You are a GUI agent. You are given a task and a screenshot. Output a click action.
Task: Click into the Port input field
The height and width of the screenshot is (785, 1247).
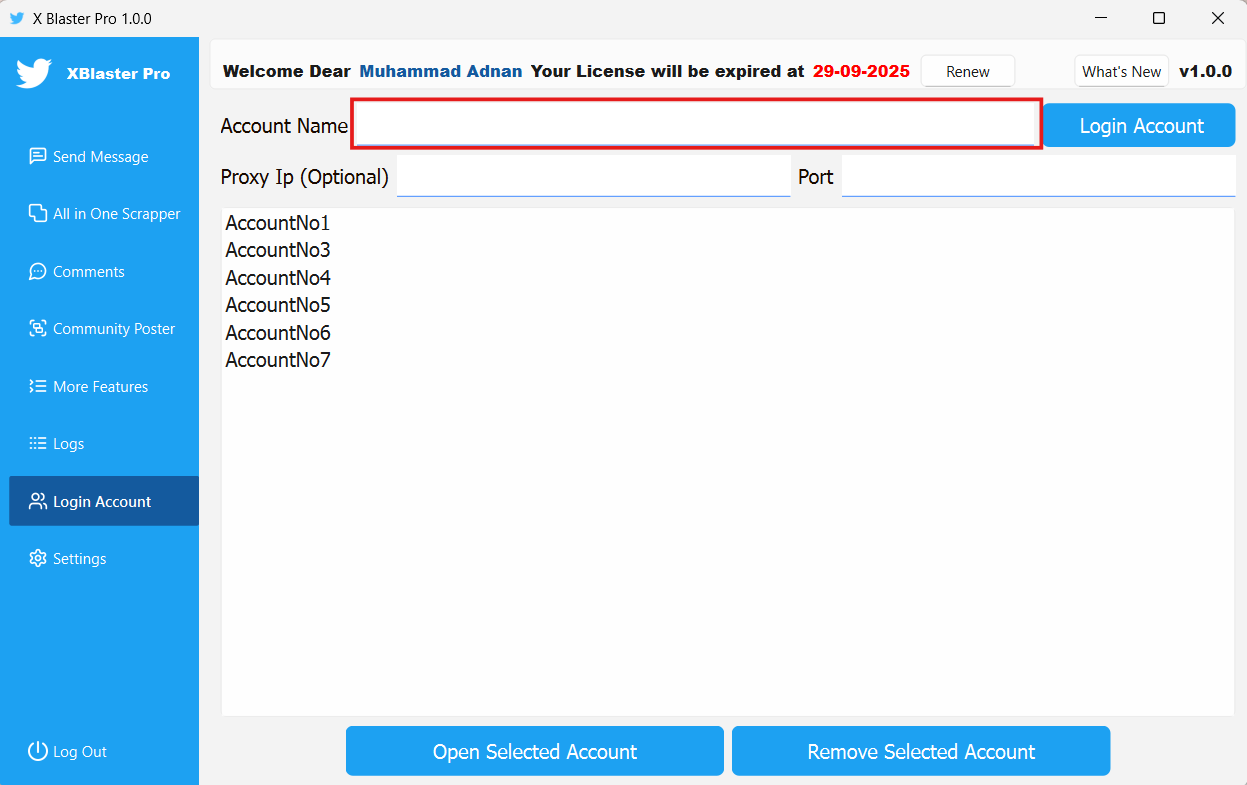tap(1038, 177)
